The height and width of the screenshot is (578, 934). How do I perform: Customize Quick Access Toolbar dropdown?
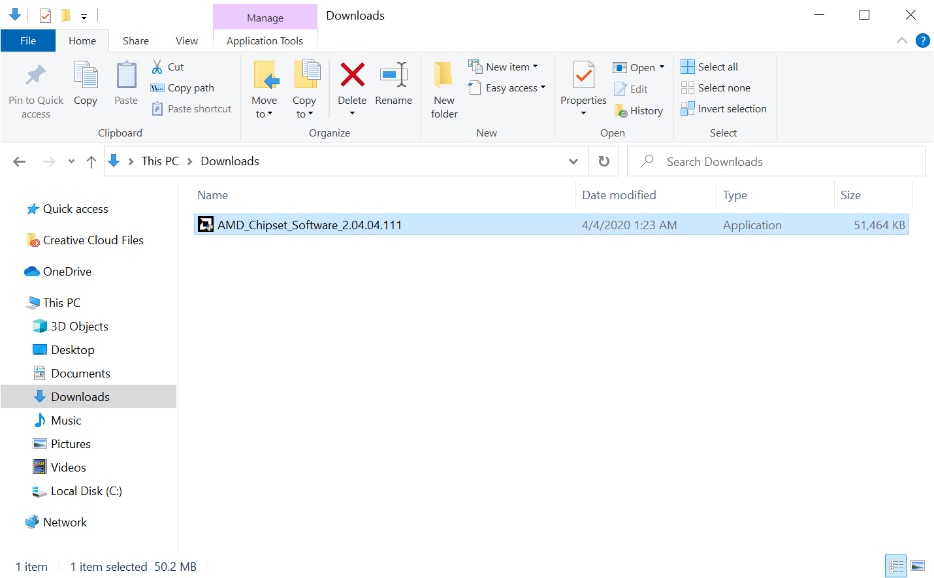pos(84,17)
